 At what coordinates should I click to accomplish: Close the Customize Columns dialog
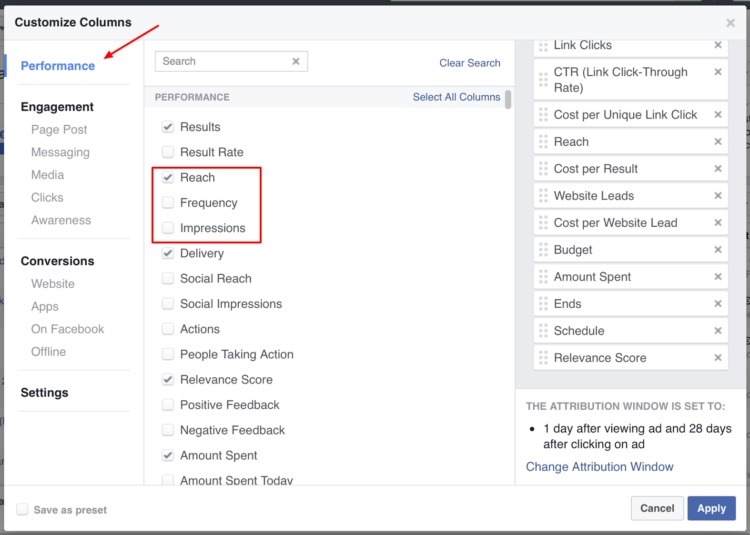click(x=730, y=22)
